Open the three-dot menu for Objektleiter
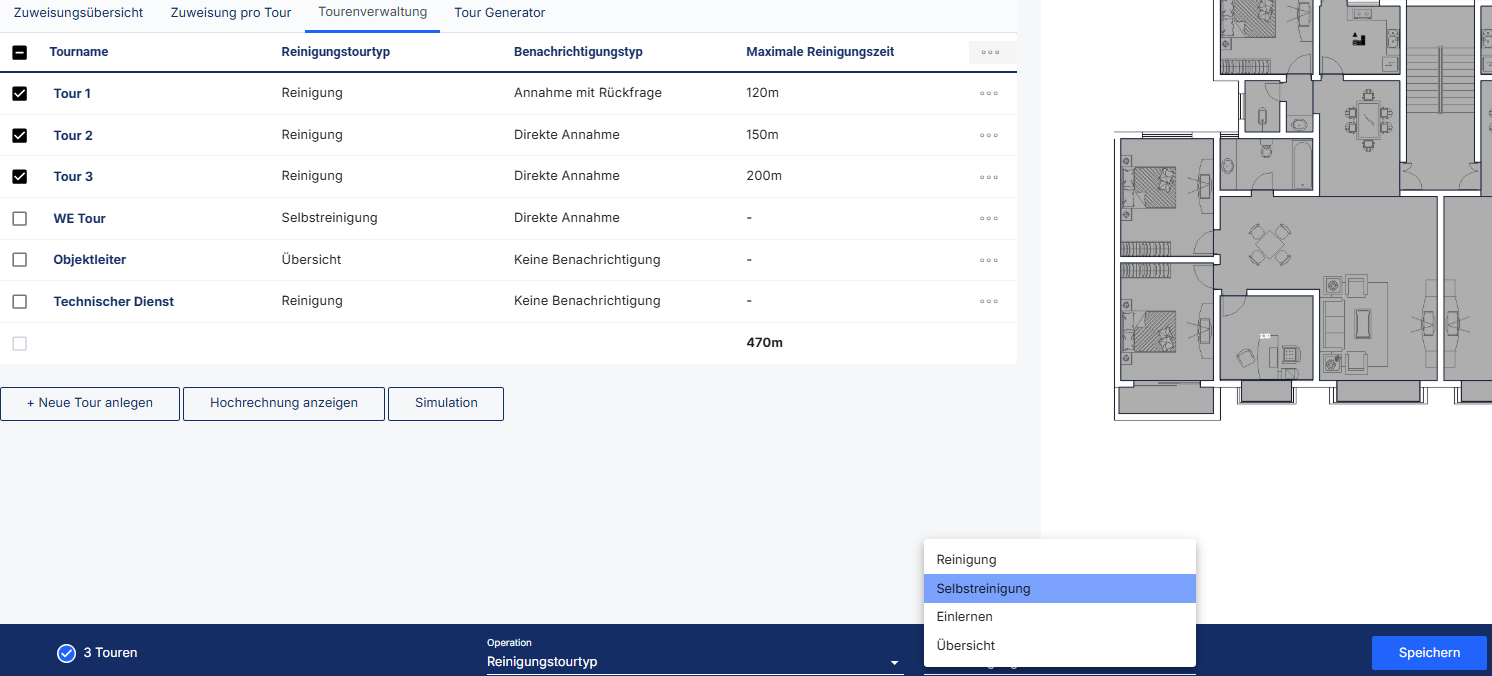The image size is (1492, 676). click(989, 260)
